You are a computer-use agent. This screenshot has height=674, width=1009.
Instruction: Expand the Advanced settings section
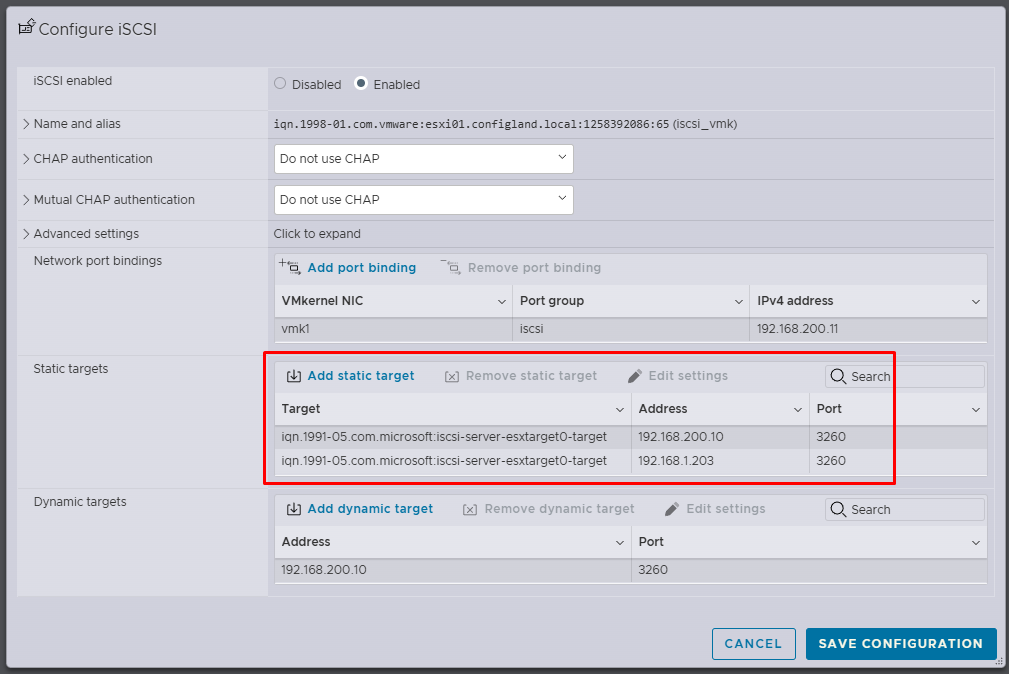26,234
